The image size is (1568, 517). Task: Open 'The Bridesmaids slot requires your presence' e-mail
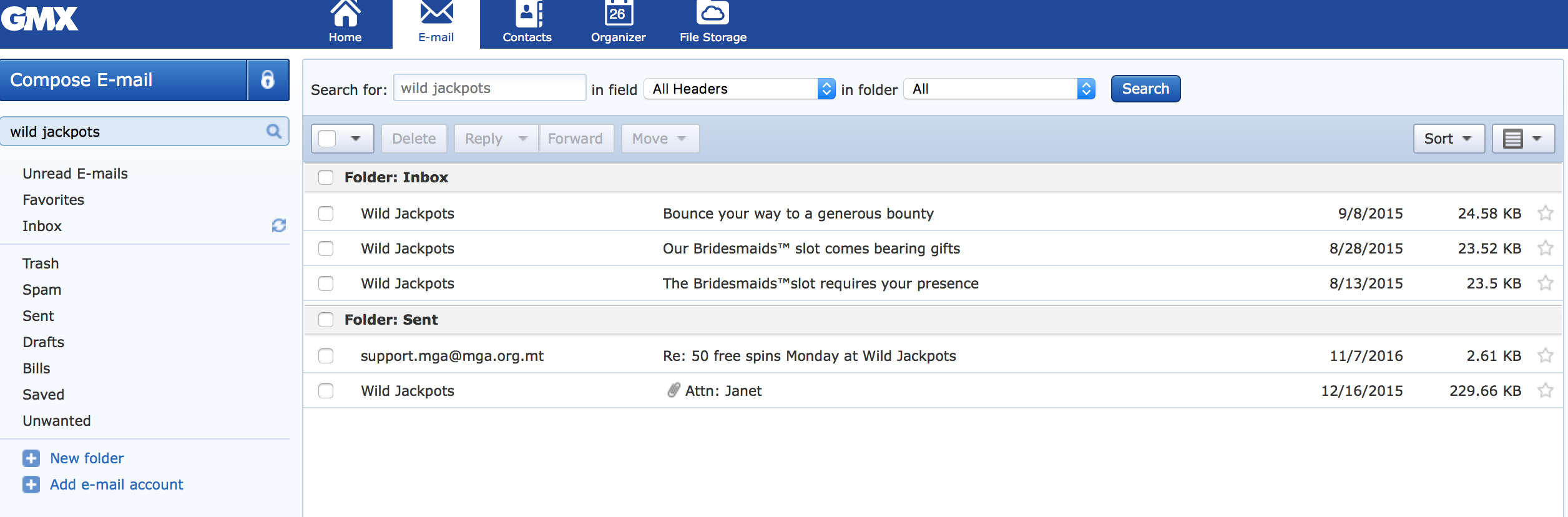[821, 283]
